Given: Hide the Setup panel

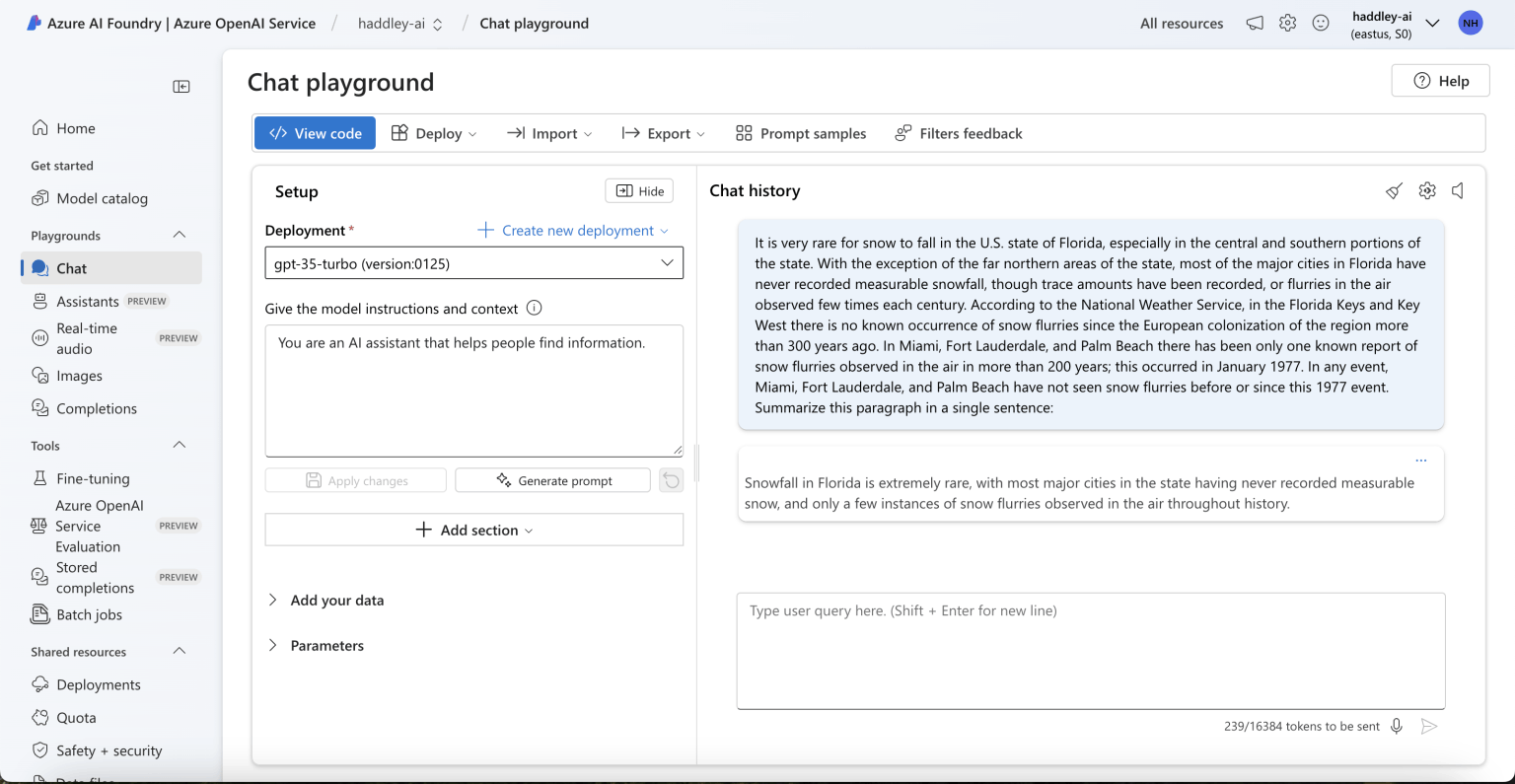Looking at the screenshot, I should pyautogui.click(x=639, y=191).
